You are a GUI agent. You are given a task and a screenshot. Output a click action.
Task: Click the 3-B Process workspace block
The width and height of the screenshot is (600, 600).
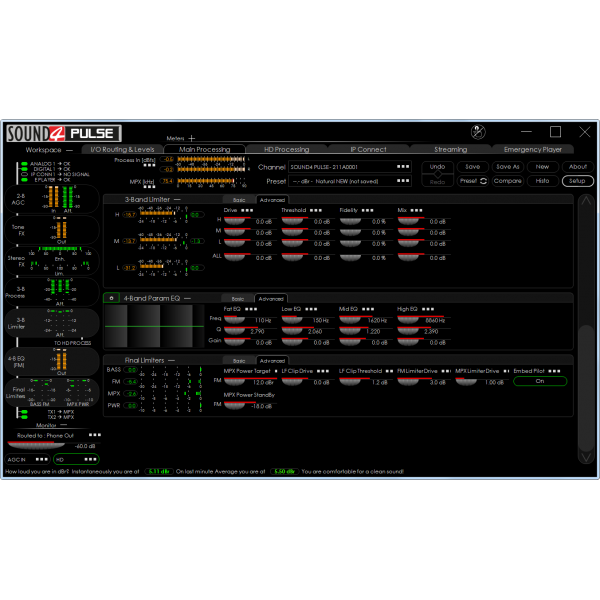coord(52,292)
